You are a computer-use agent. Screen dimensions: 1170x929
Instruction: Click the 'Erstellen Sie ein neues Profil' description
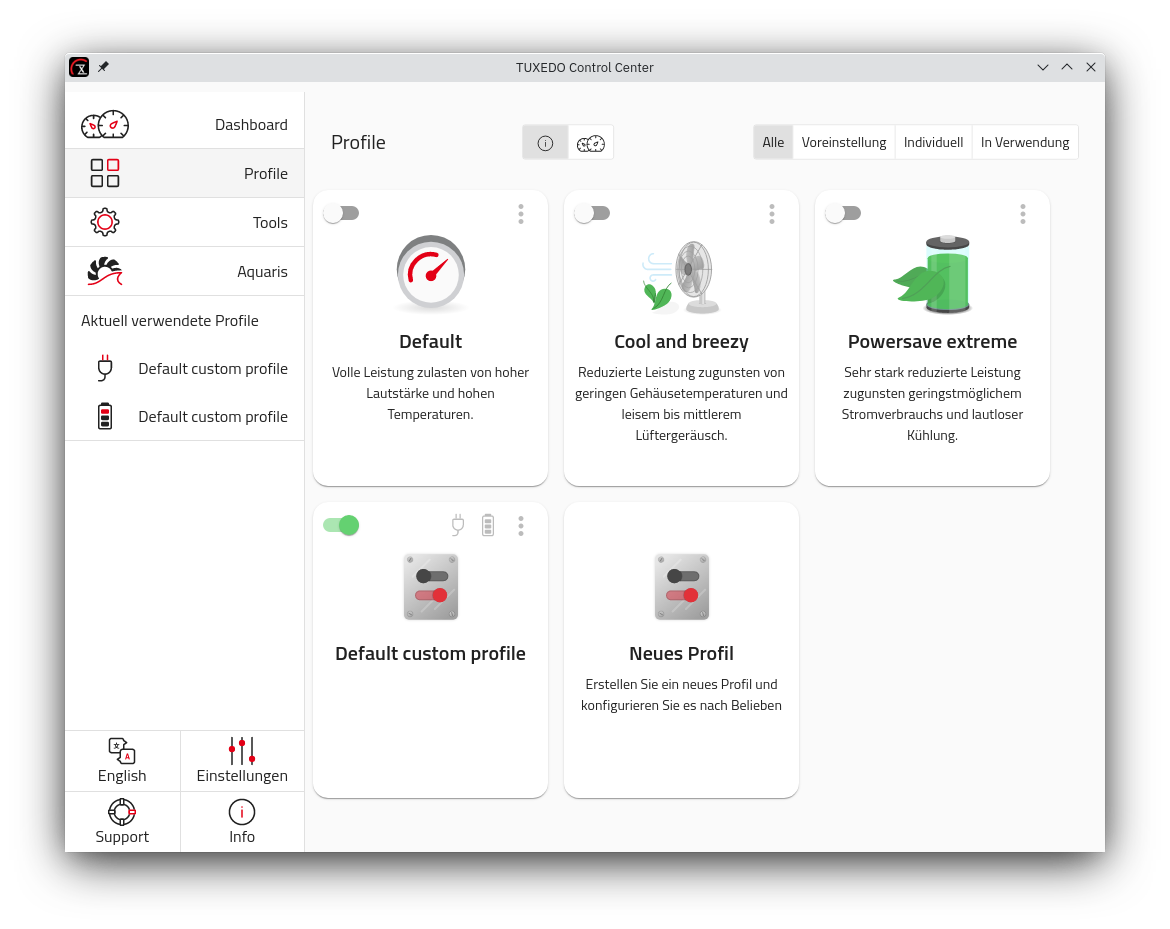coord(681,695)
